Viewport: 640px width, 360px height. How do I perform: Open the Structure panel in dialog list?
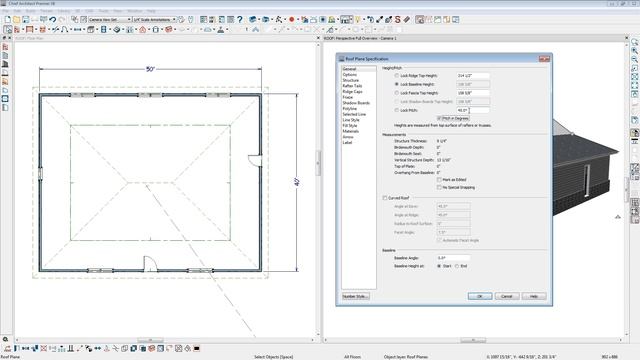[x=351, y=80]
